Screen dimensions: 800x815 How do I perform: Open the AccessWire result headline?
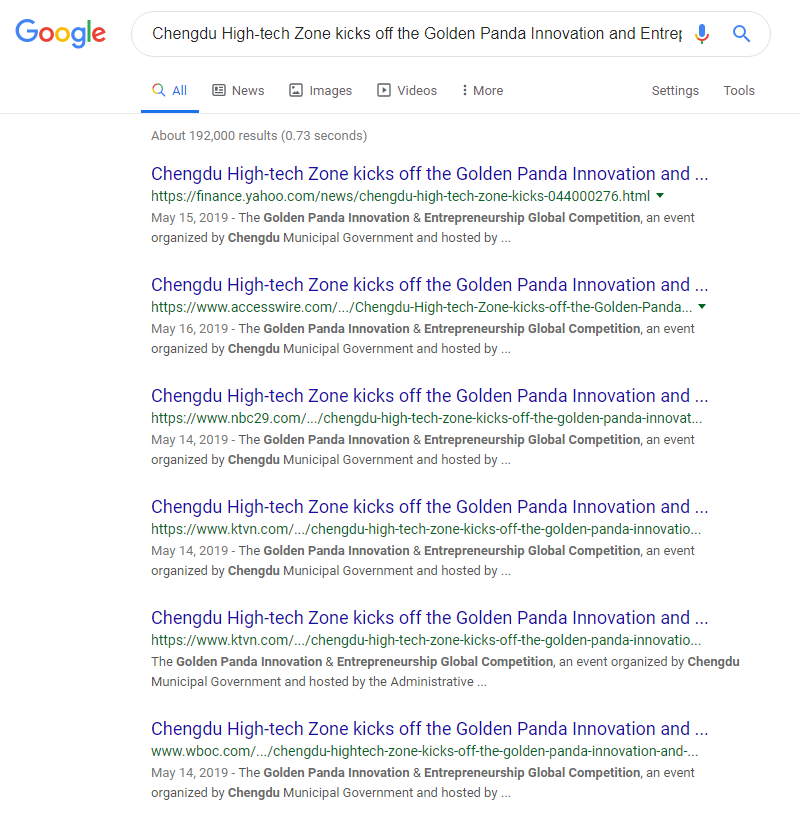coord(429,285)
